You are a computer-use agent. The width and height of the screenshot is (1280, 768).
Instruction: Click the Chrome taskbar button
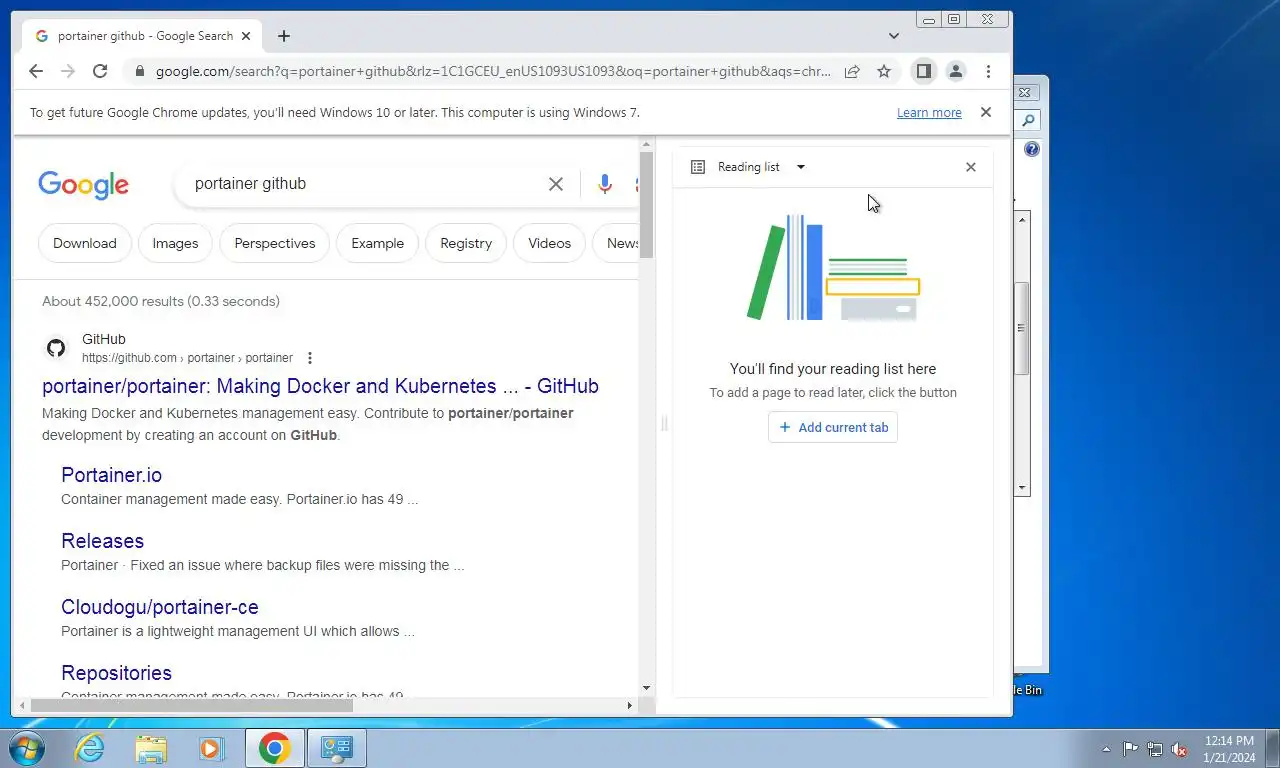coord(275,748)
